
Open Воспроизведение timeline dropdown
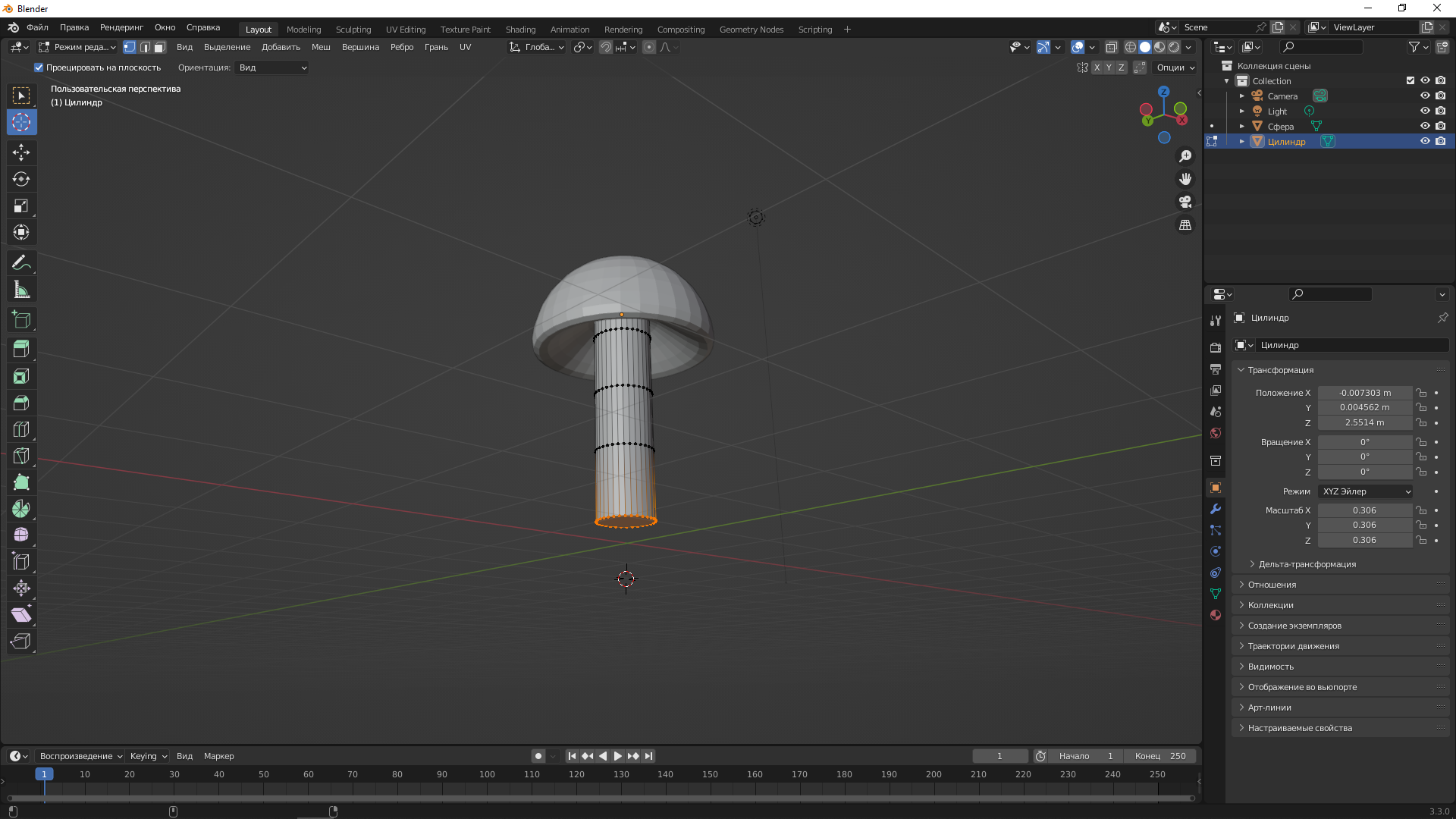pos(80,756)
